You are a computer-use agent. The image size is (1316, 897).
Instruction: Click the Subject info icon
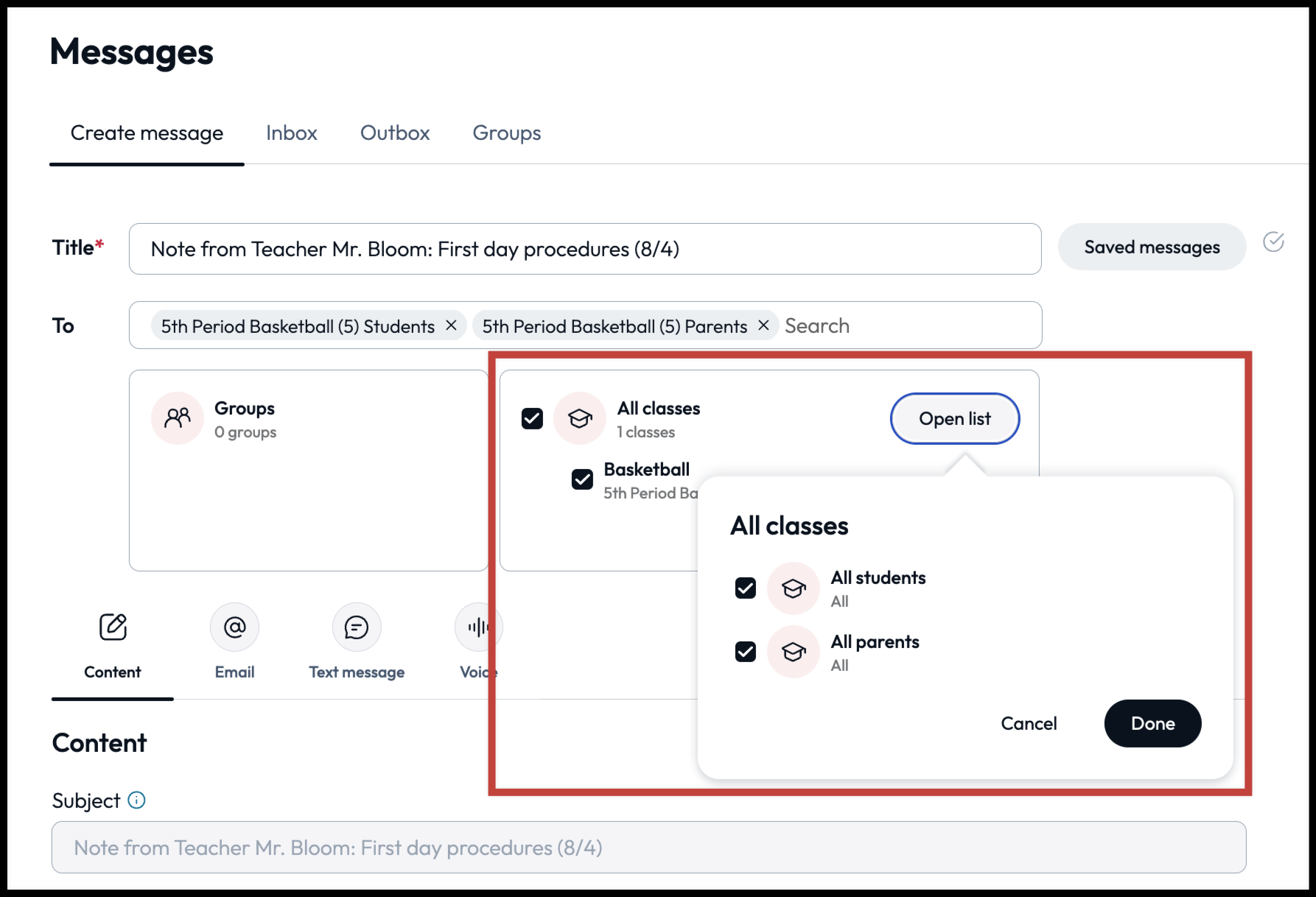pyautogui.click(x=137, y=800)
